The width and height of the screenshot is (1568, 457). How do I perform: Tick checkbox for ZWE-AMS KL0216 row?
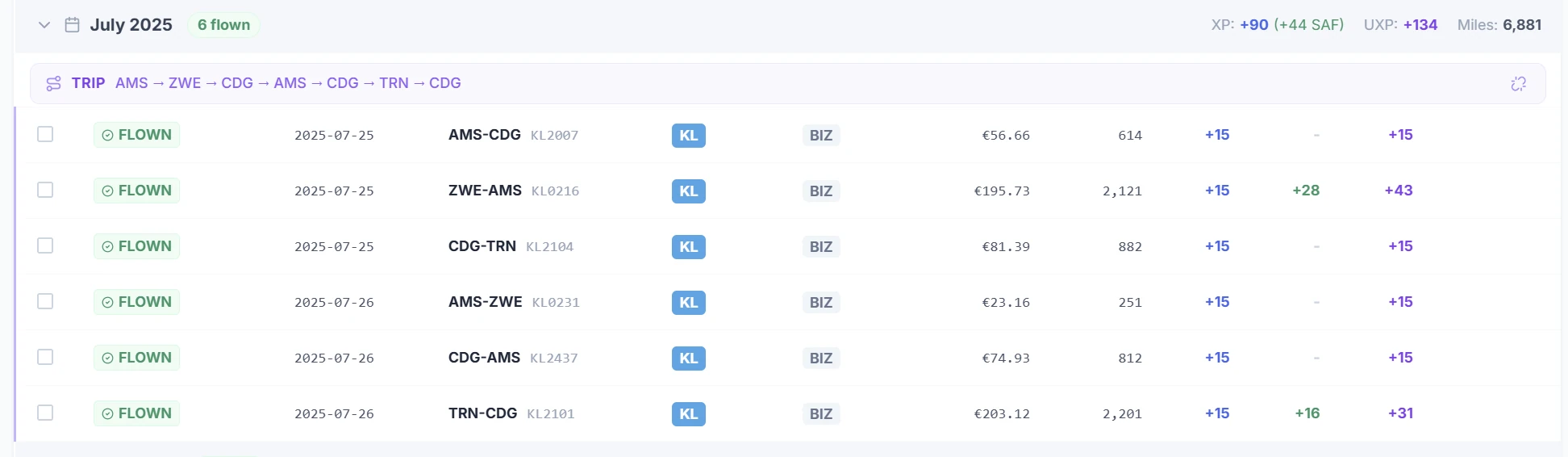point(45,190)
